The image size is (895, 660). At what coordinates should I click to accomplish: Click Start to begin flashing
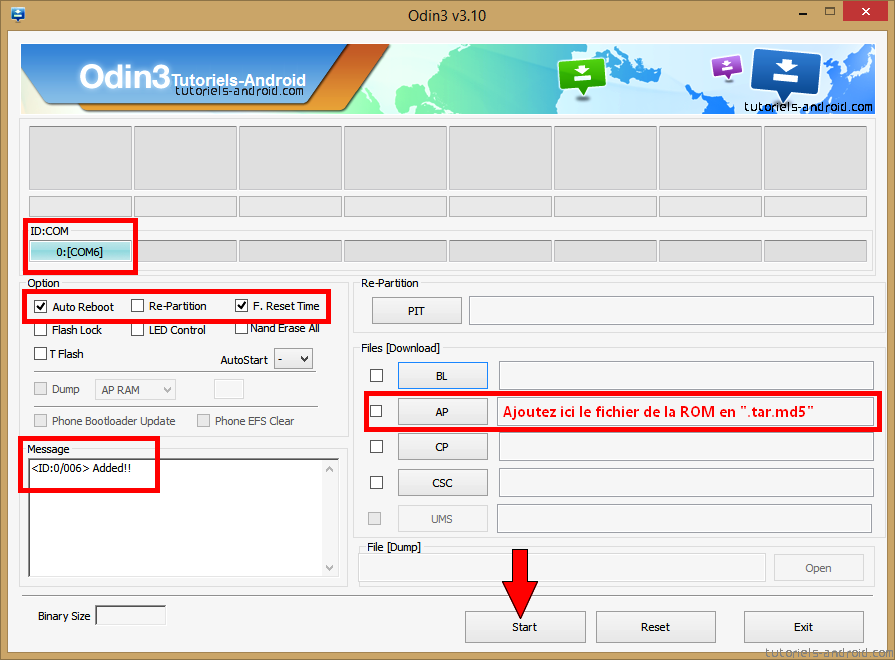point(525,627)
